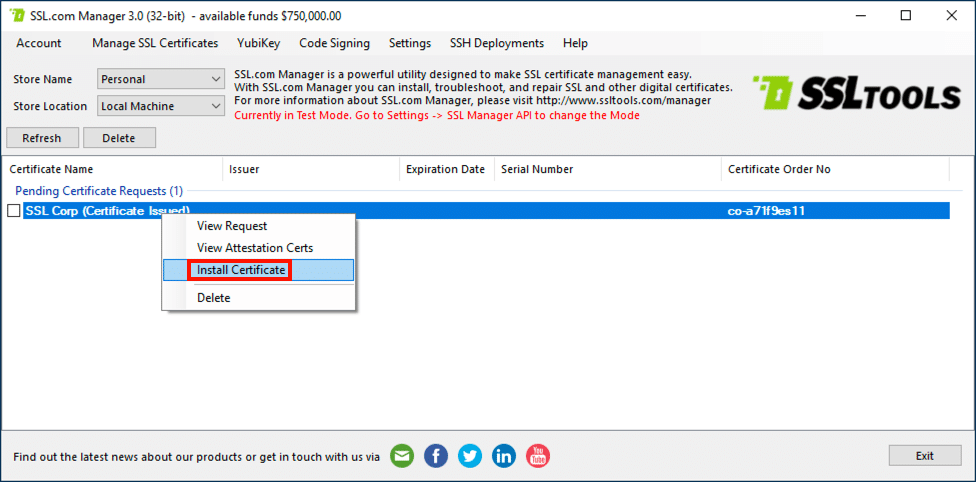Open the Facebook icon link

click(436, 456)
